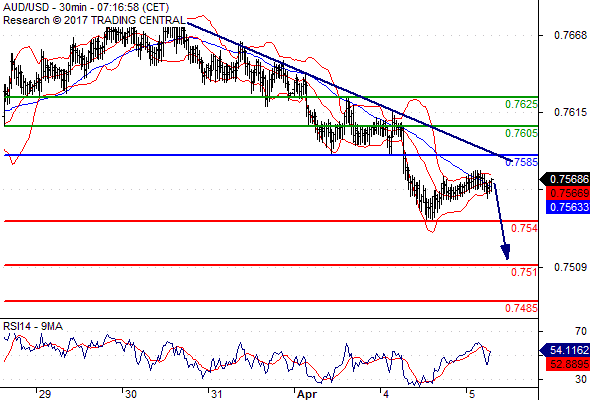
Task: Click the 0.7509 price axis label
Action: (570, 267)
